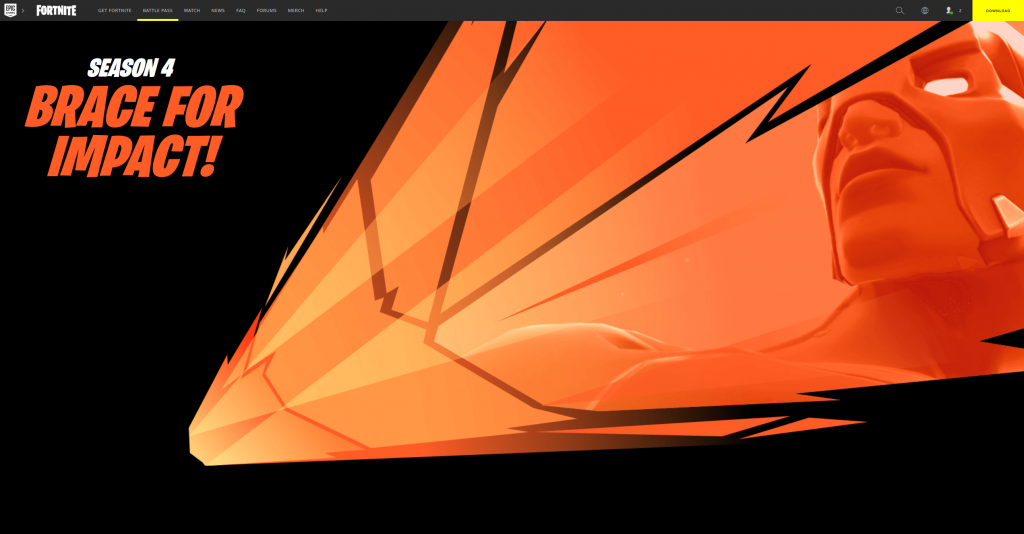Open language selector globe icon
The image size is (1024, 534).
coord(925,10)
